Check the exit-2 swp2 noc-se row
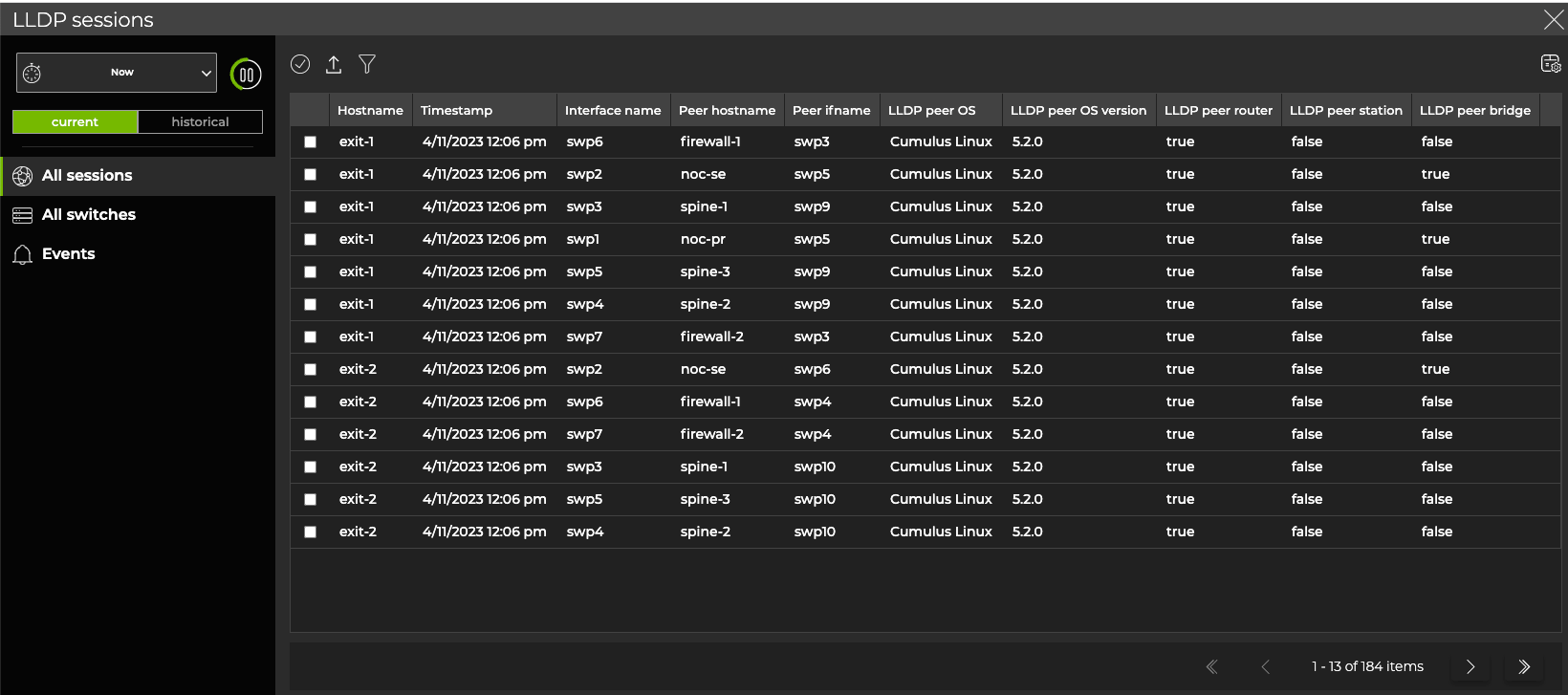 [310, 370]
